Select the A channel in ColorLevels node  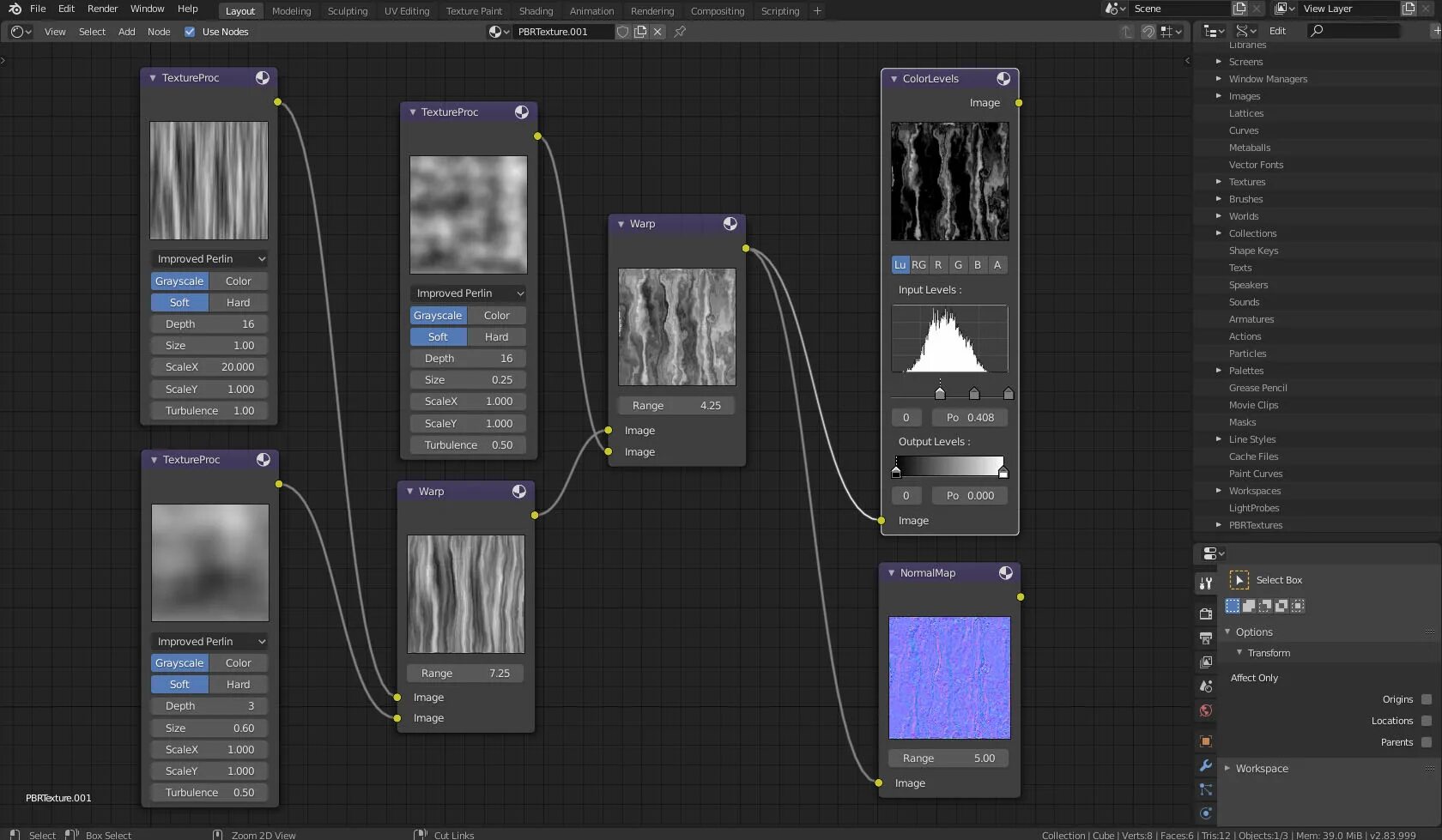997,265
